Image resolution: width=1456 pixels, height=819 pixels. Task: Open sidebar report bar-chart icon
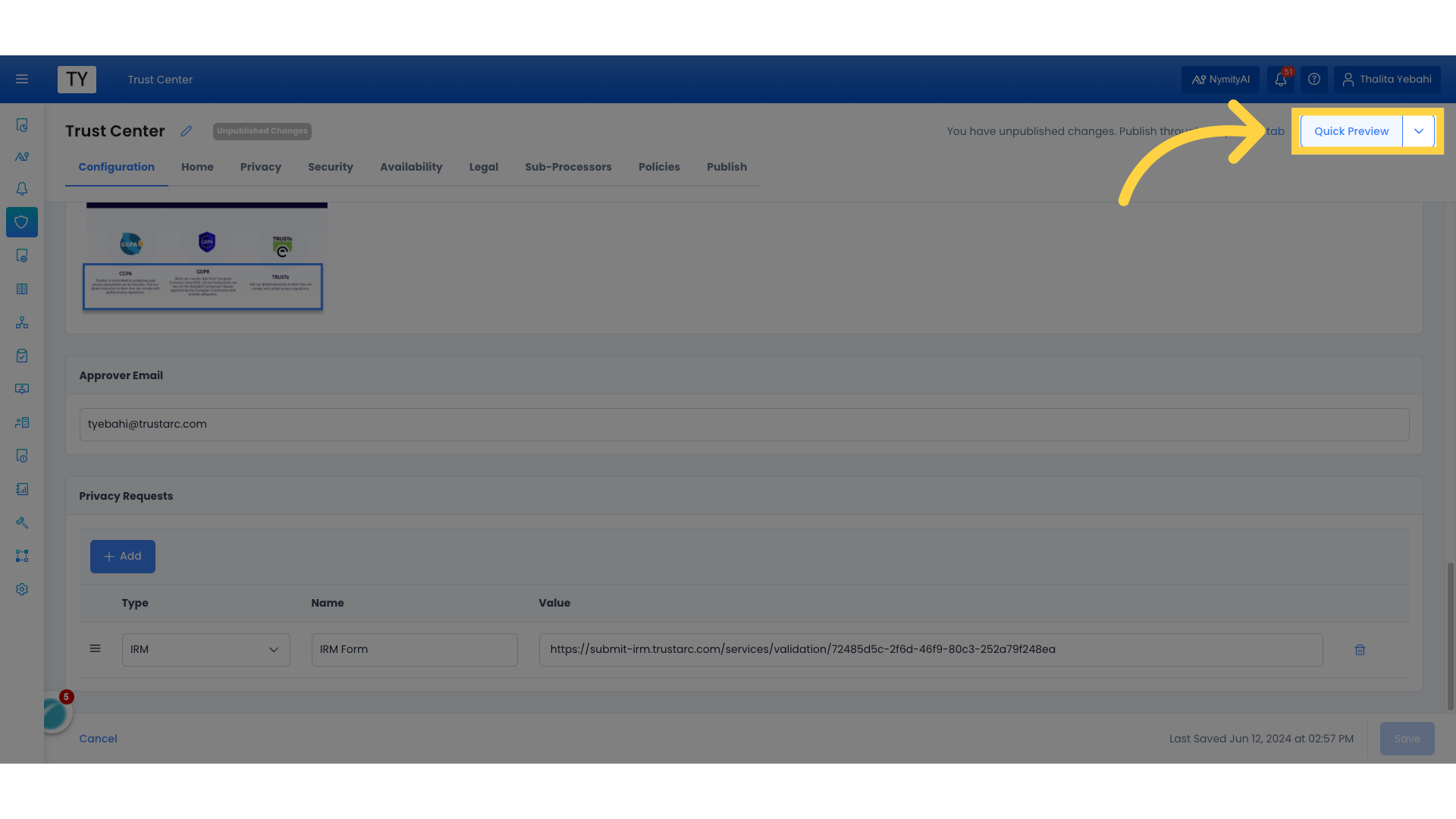point(22,489)
